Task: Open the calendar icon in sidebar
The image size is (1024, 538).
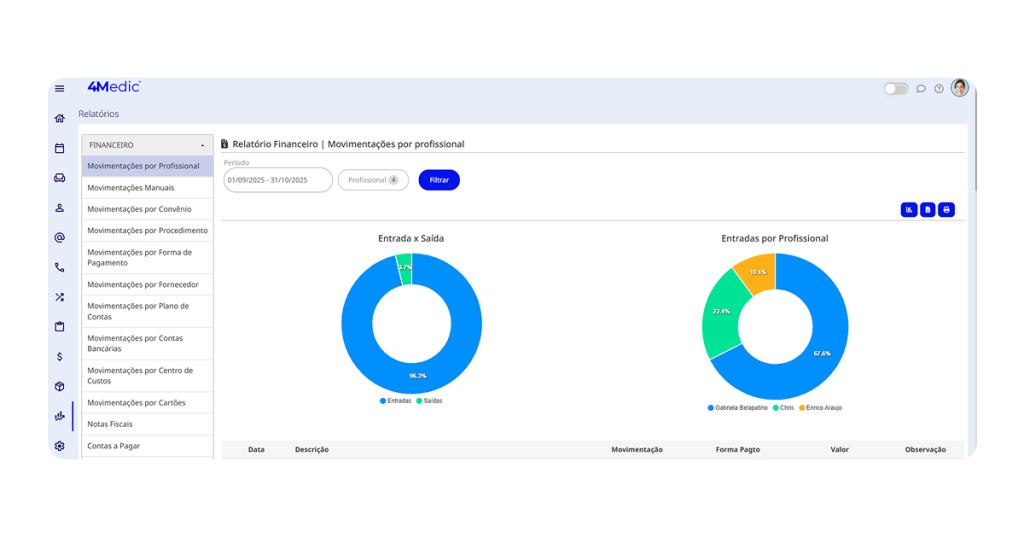Action: point(59,148)
